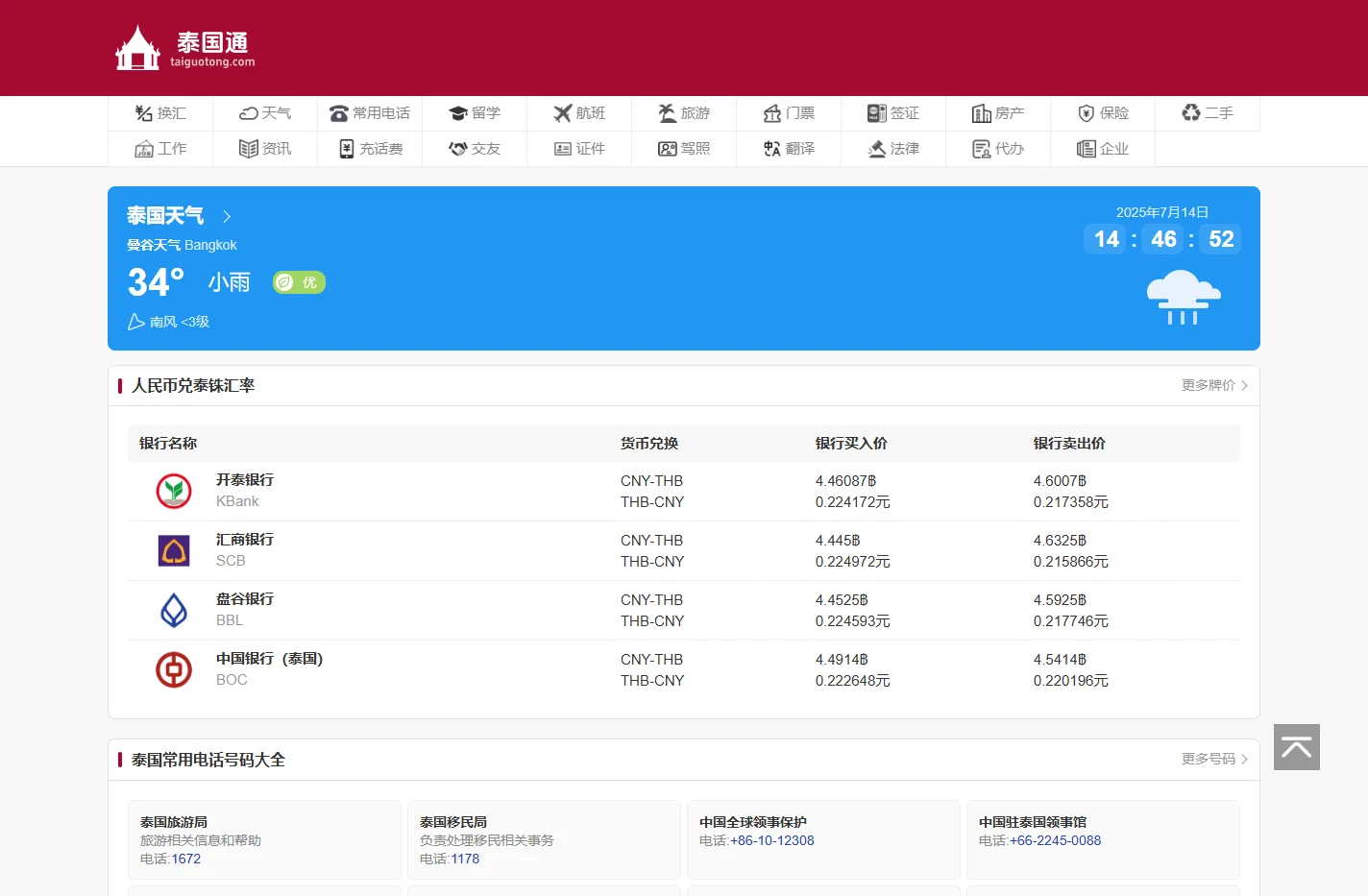Click the KBank logo icon
This screenshot has height=896, width=1368.
pos(174,491)
